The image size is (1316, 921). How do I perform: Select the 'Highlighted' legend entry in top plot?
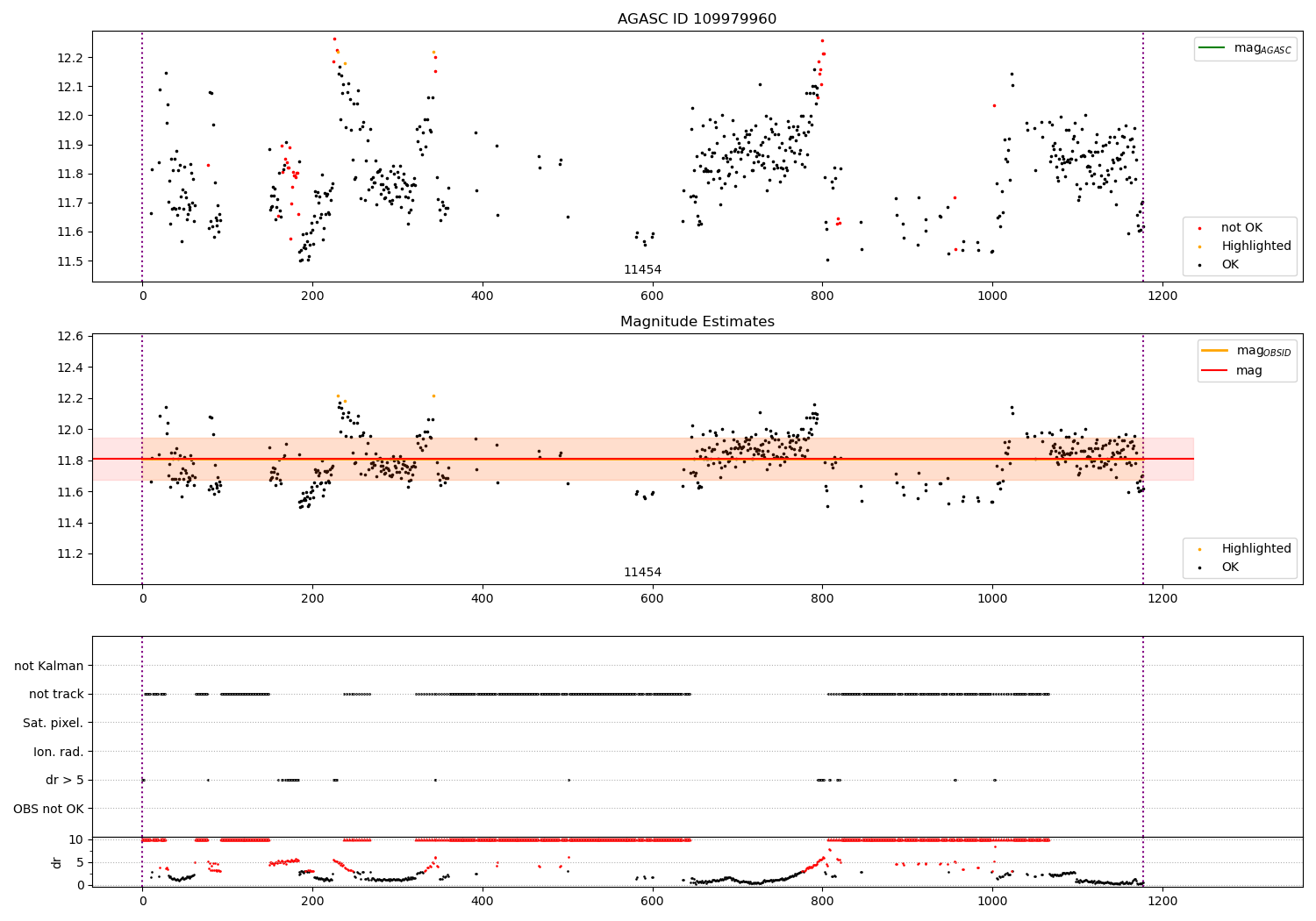pos(1256,246)
